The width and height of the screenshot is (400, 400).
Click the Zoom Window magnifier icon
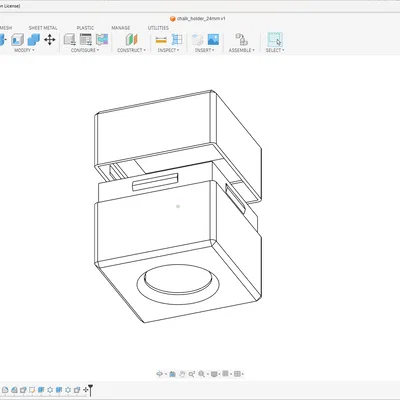coord(201,374)
